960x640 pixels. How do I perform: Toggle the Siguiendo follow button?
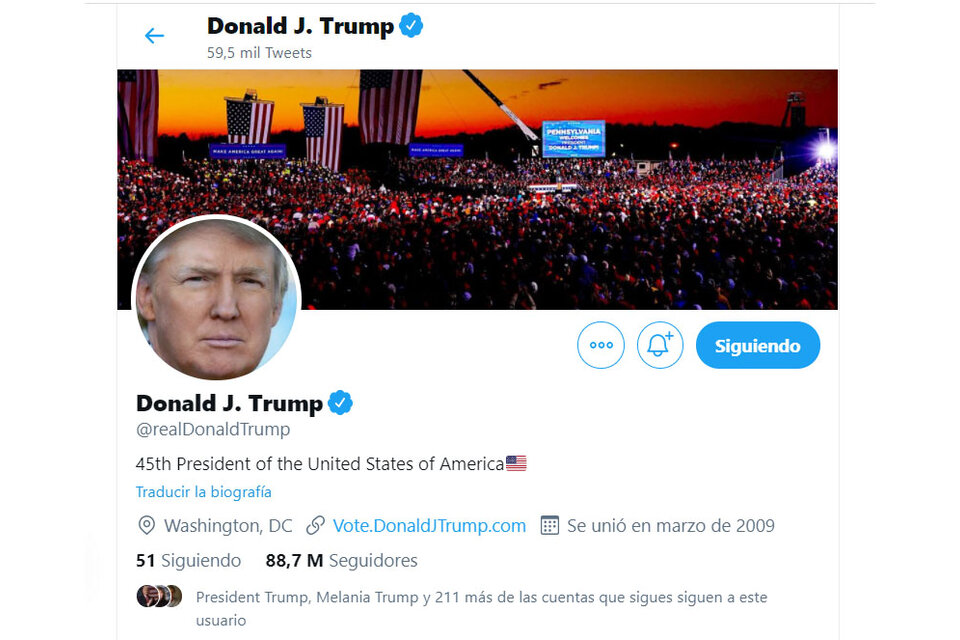pos(757,345)
